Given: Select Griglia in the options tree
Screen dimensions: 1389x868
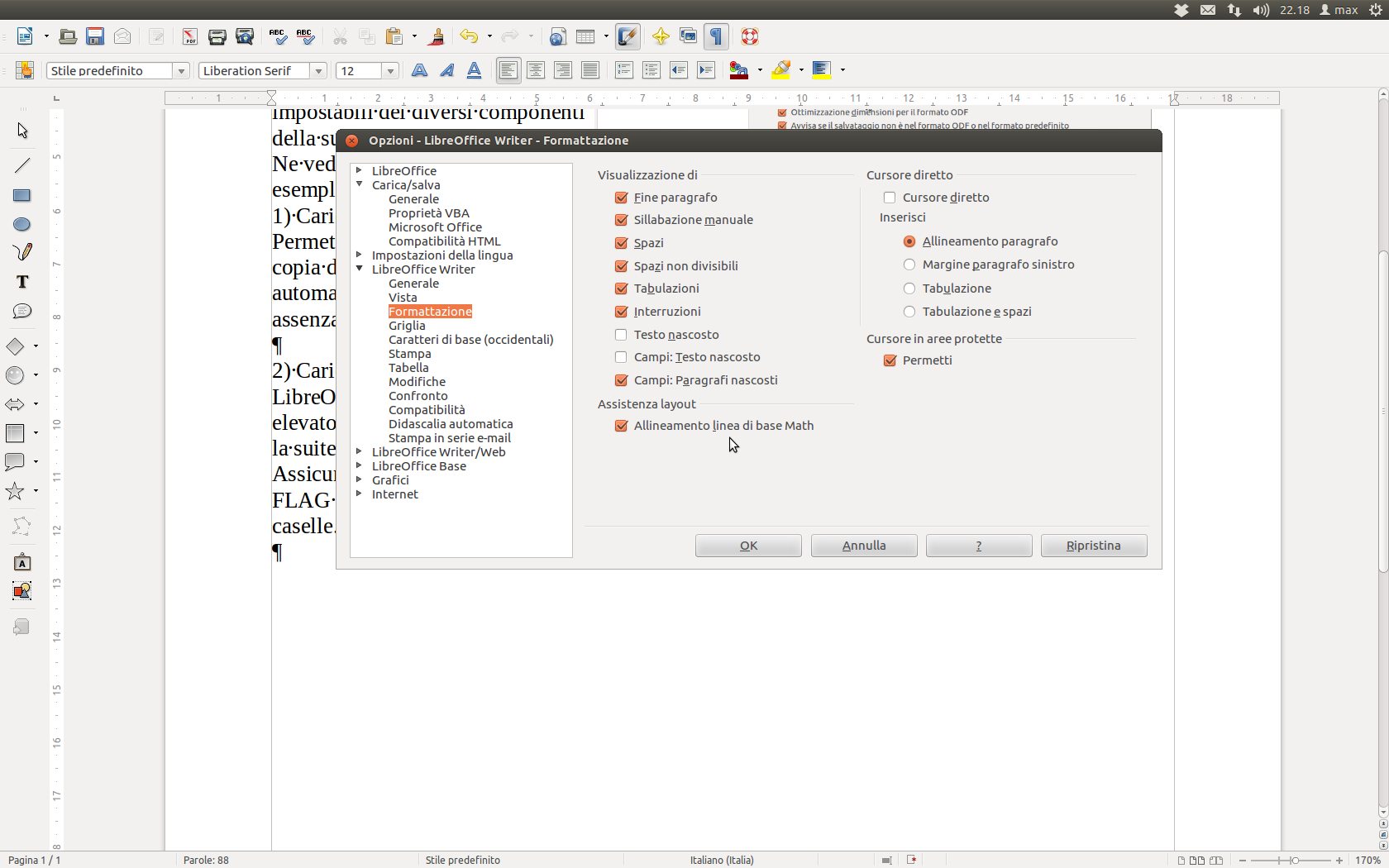Looking at the screenshot, I should pos(407,326).
